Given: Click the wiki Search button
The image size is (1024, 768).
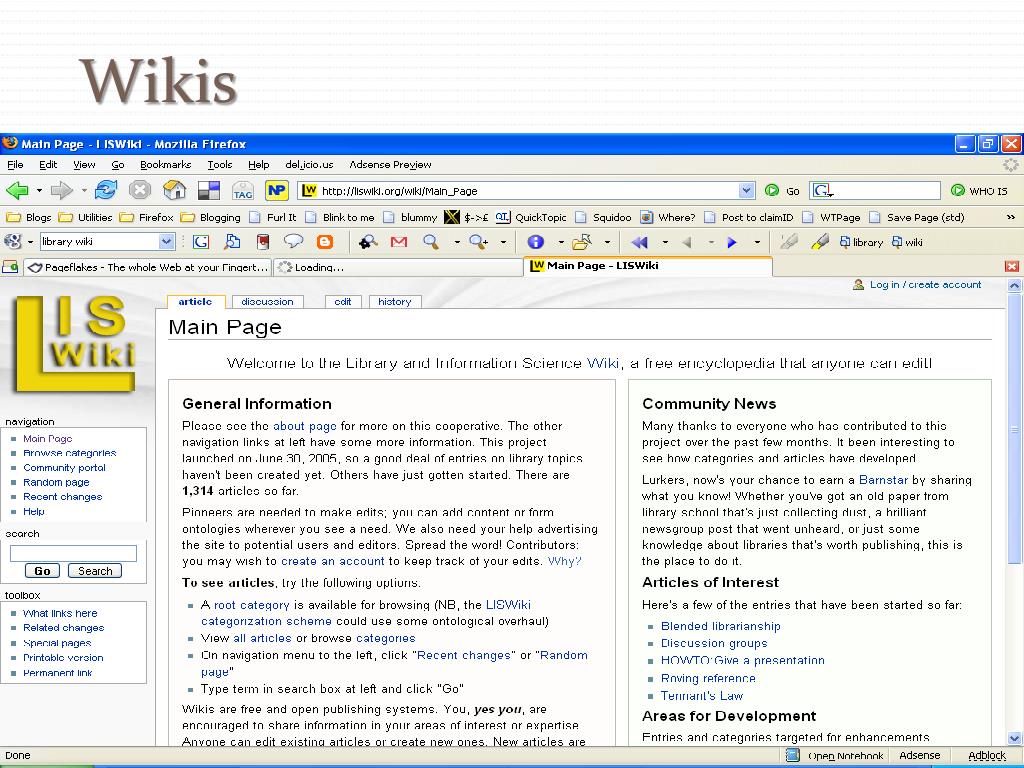Looking at the screenshot, I should tap(95, 571).
